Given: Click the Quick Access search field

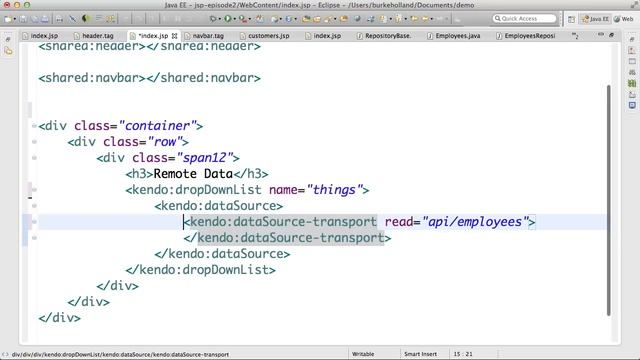Looking at the screenshot, I should 524,19.
